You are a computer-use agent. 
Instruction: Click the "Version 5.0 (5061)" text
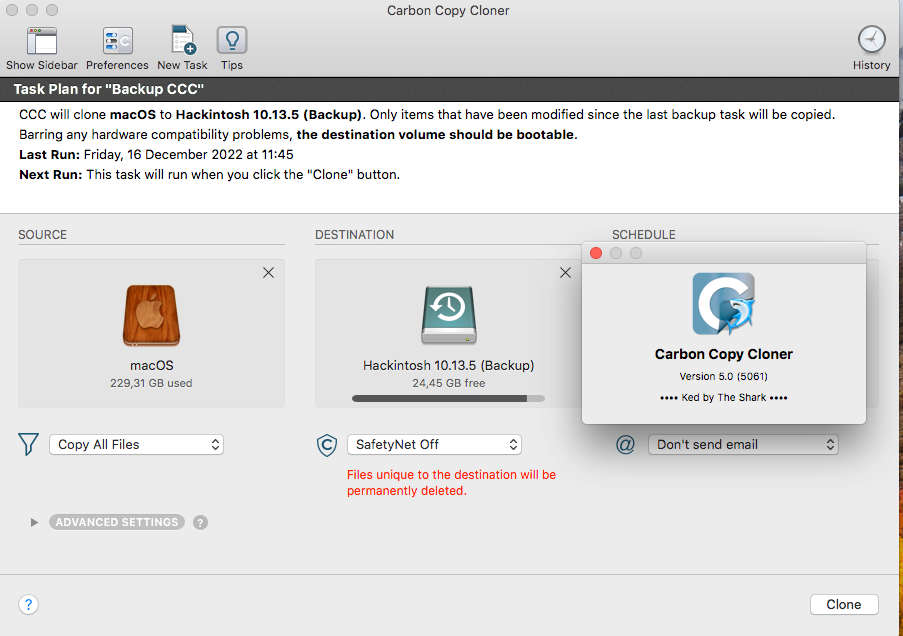[x=723, y=376]
